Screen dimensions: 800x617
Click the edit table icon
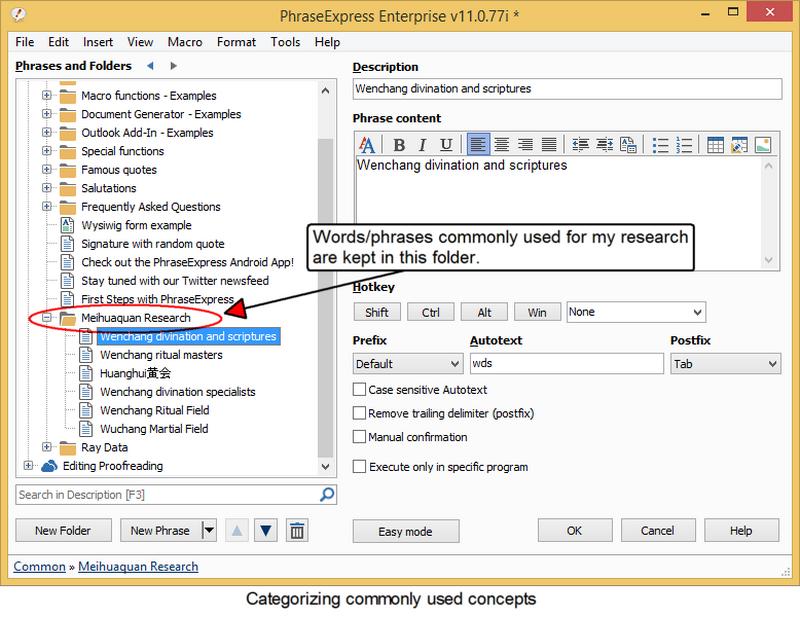[x=739, y=145]
